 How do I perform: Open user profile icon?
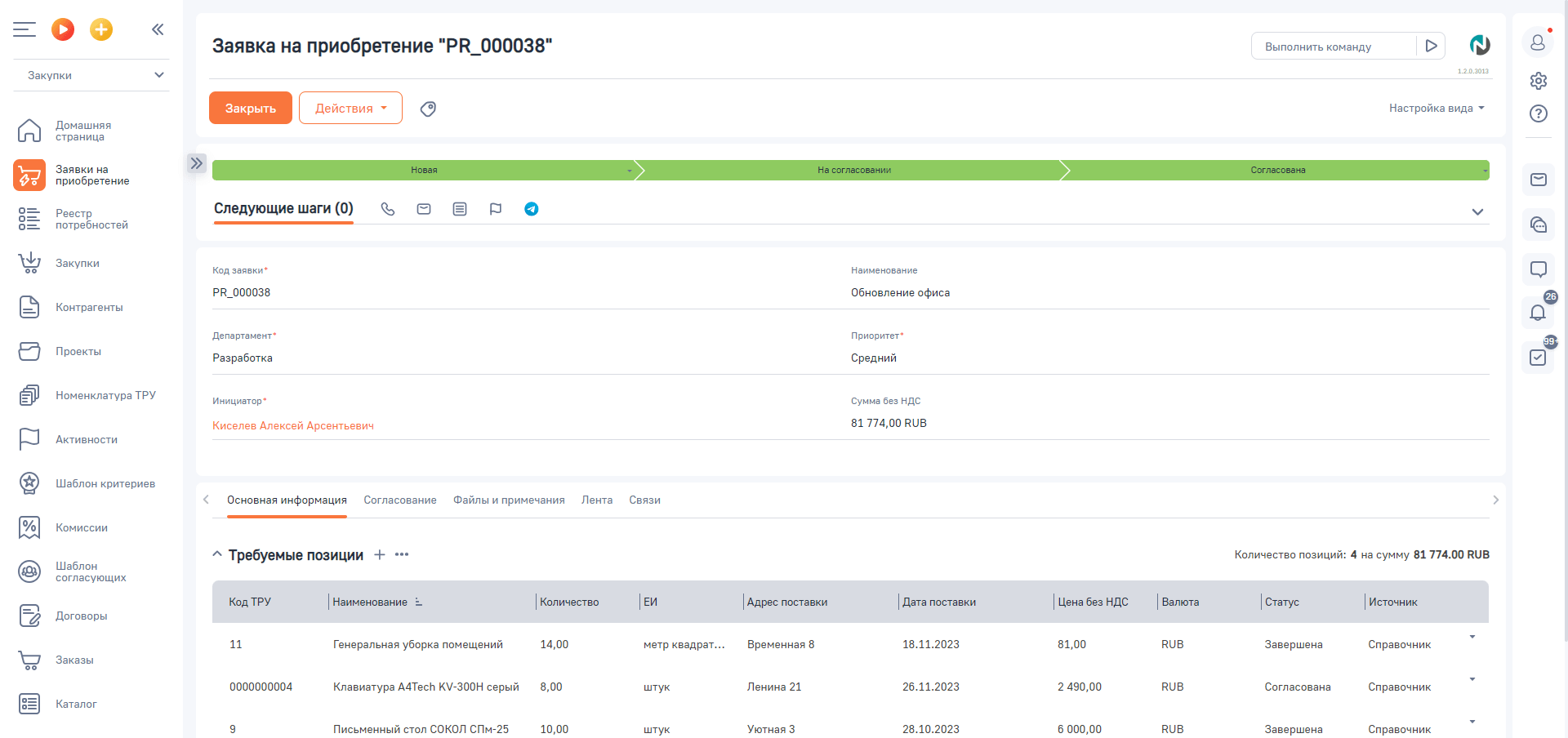pos(1538,42)
